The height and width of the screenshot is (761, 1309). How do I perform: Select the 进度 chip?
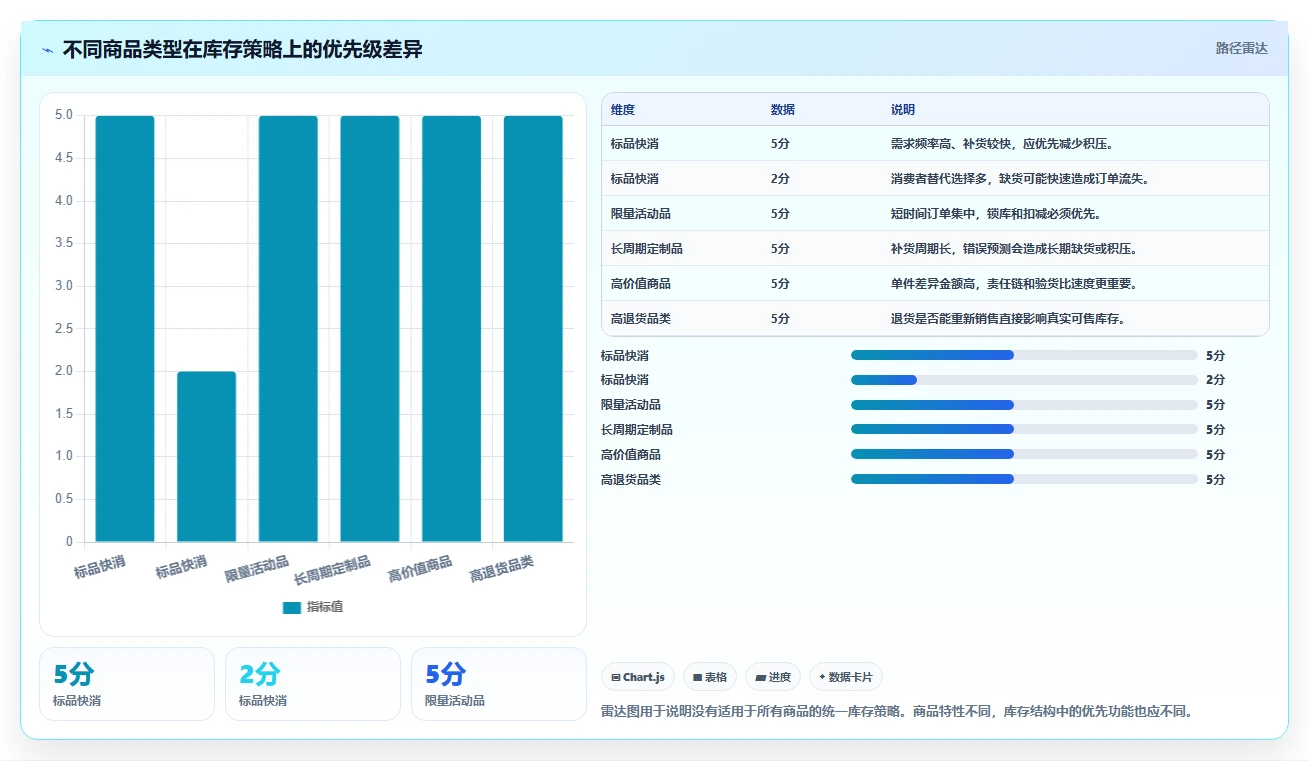(x=772, y=677)
